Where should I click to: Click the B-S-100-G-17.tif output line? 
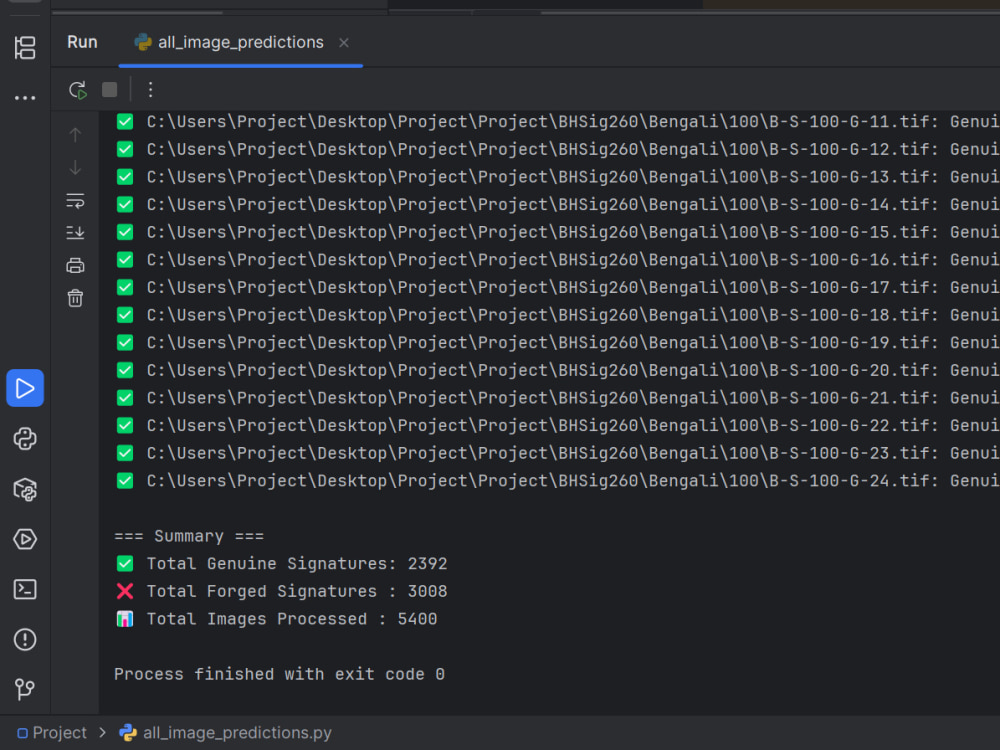557,288
